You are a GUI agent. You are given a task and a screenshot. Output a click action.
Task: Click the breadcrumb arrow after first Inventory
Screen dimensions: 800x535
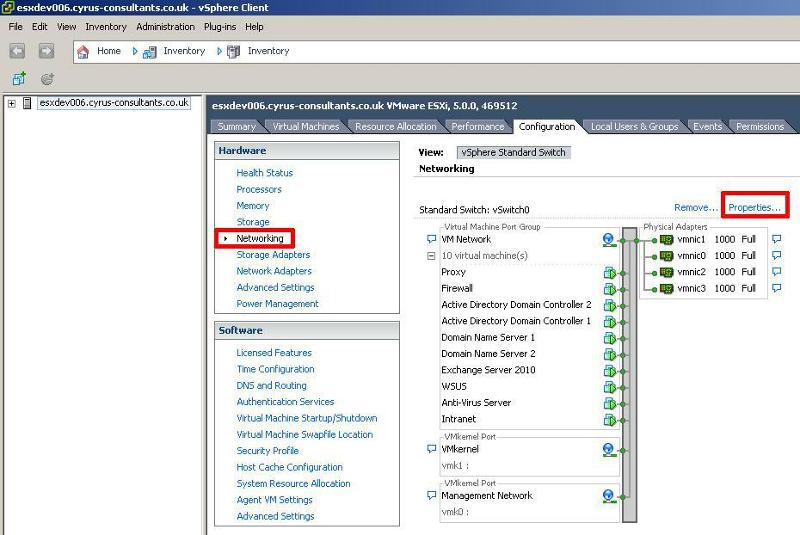tap(219, 51)
